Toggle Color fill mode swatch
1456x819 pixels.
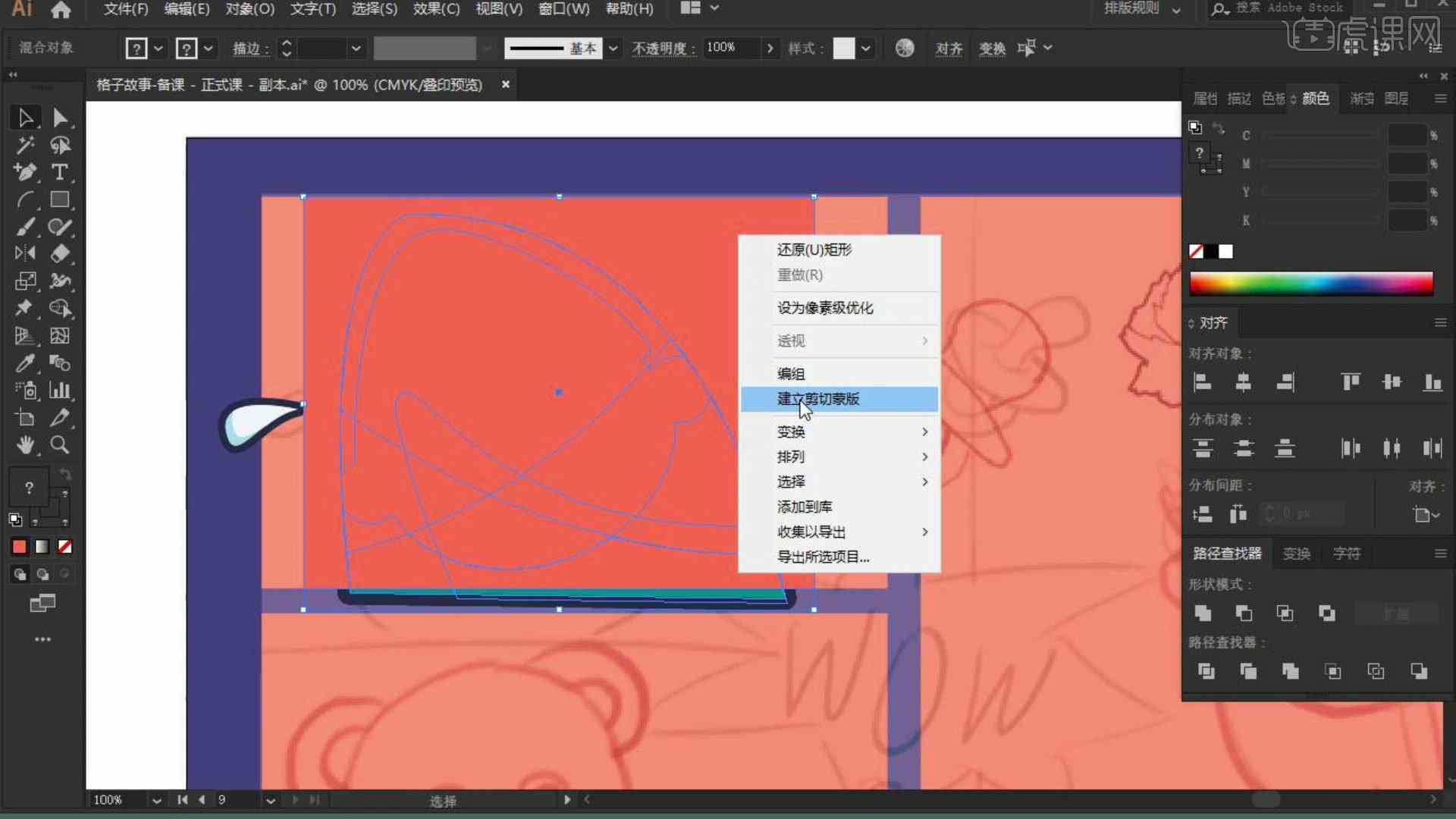click(20, 547)
